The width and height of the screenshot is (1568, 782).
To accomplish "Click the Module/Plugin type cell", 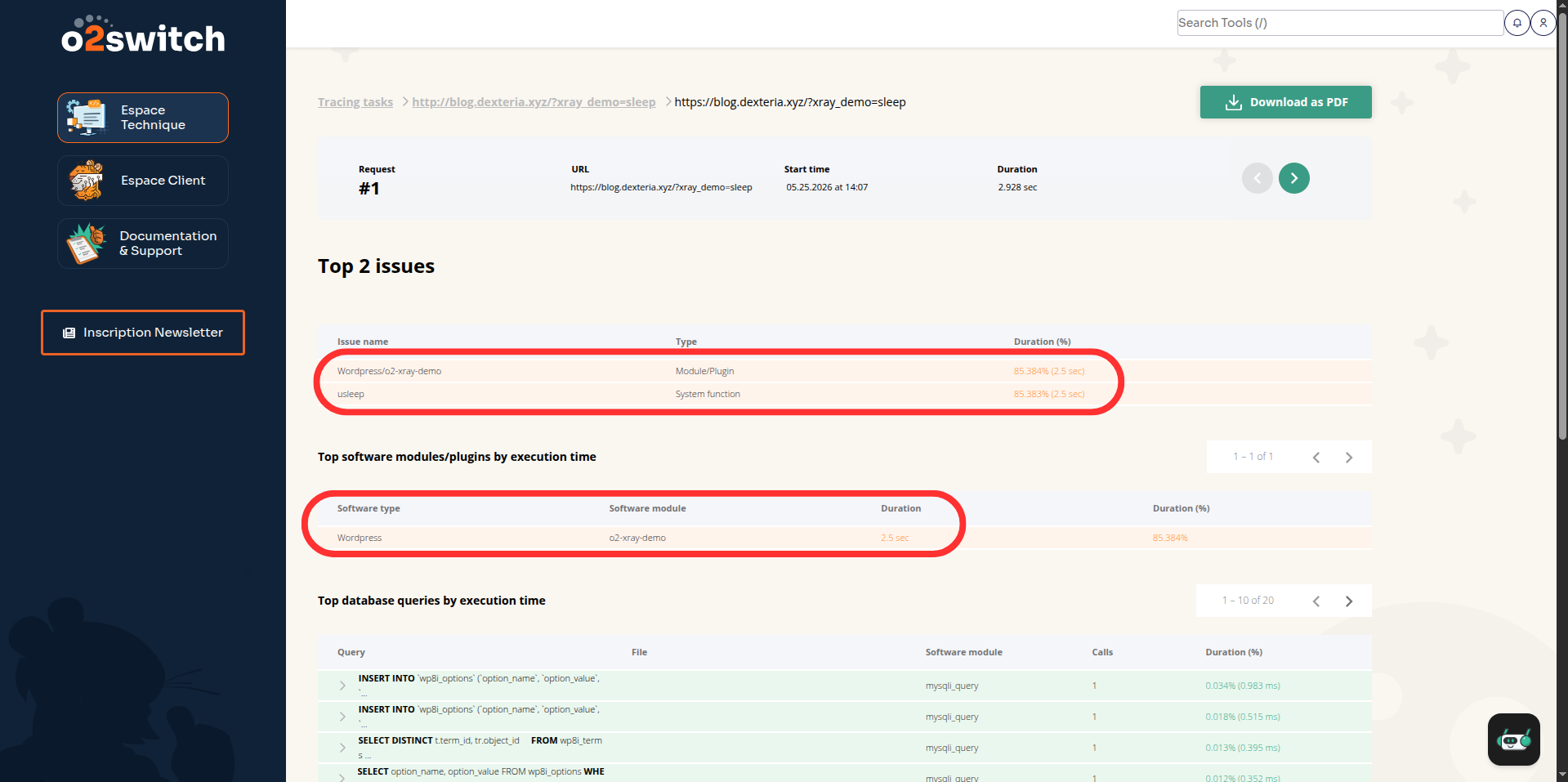I will 704,371.
